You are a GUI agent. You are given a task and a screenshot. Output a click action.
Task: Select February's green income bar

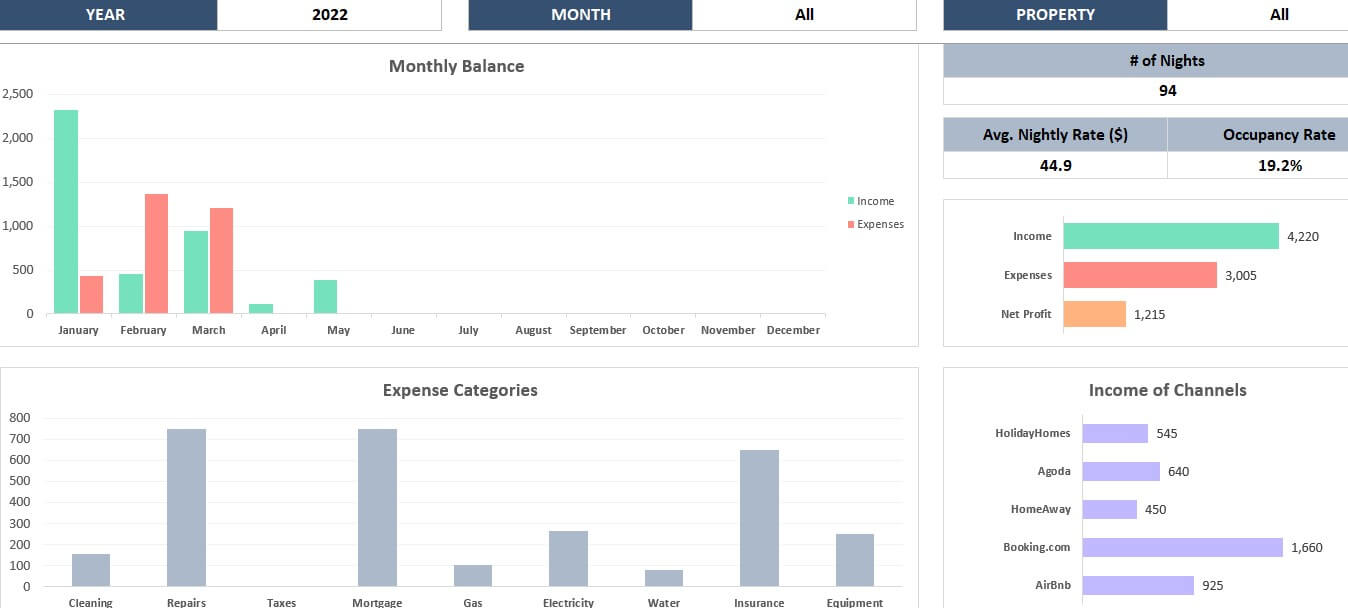point(131,293)
